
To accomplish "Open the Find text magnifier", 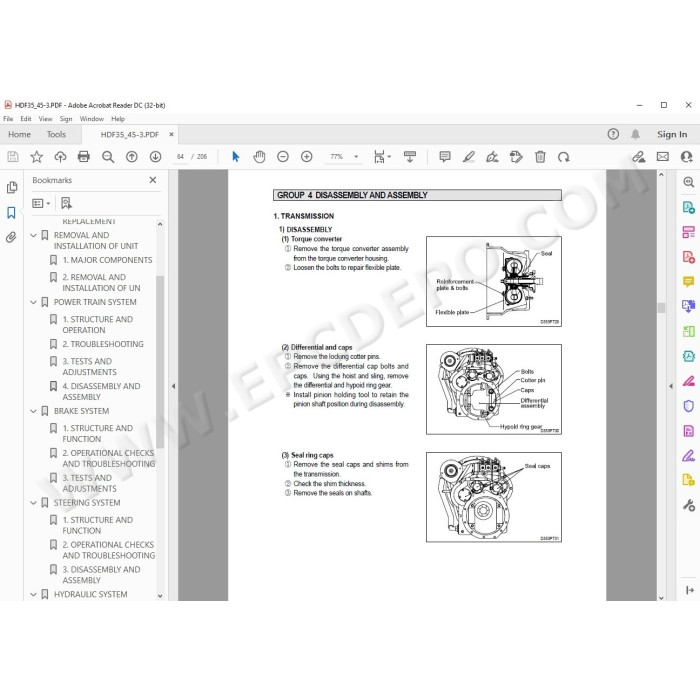I will click(x=108, y=157).
